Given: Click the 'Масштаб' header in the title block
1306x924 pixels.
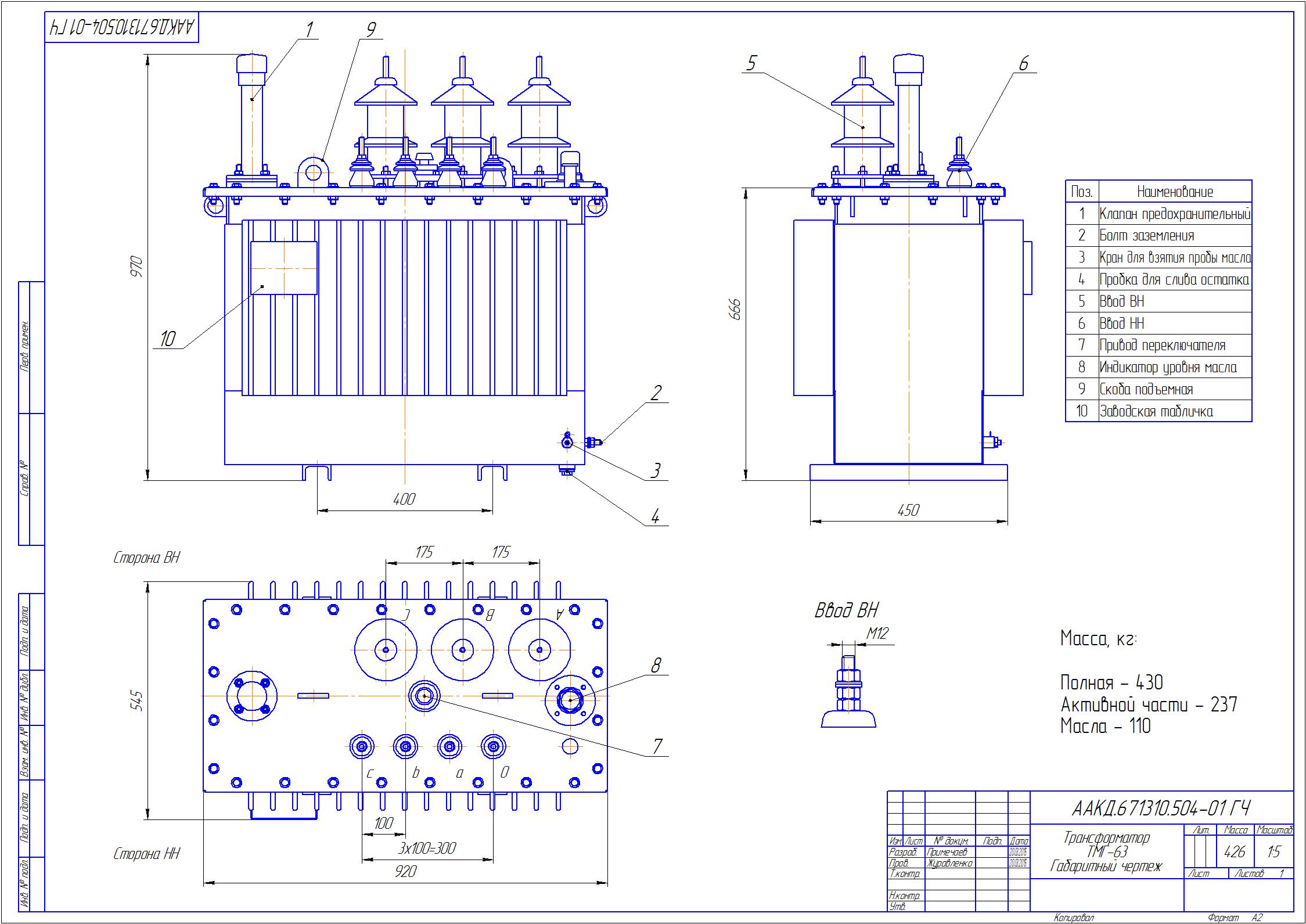Looking at the screenshot, I should pos(1274,830).
